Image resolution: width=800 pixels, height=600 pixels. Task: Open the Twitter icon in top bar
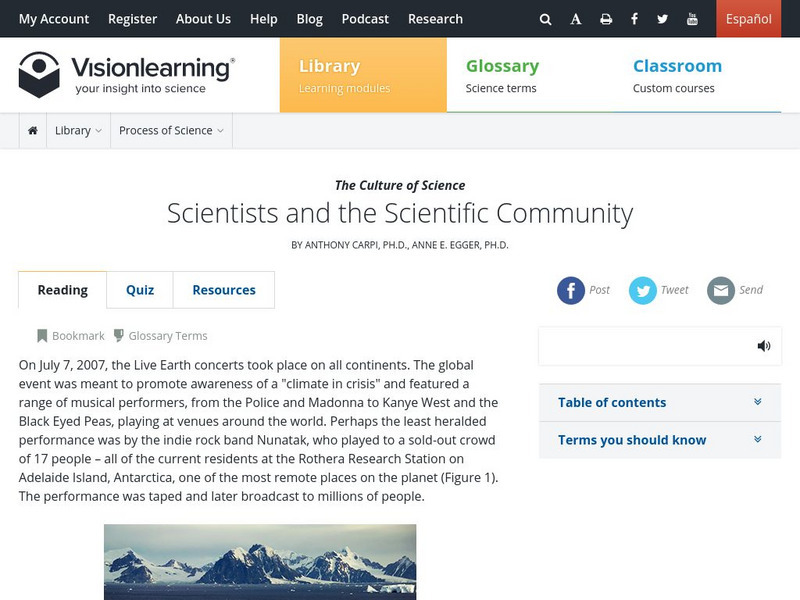[663, 19]
